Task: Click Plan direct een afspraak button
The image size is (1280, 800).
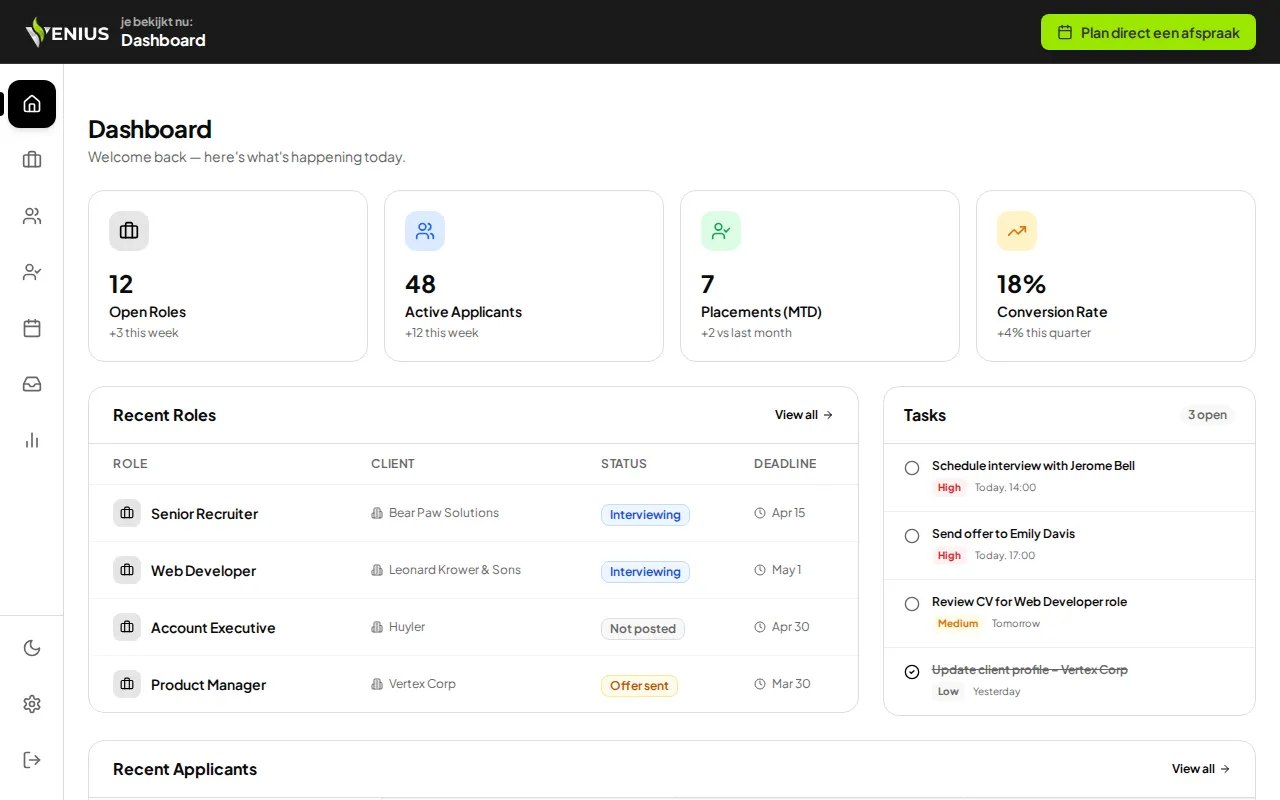Action: pos(1148,32)
